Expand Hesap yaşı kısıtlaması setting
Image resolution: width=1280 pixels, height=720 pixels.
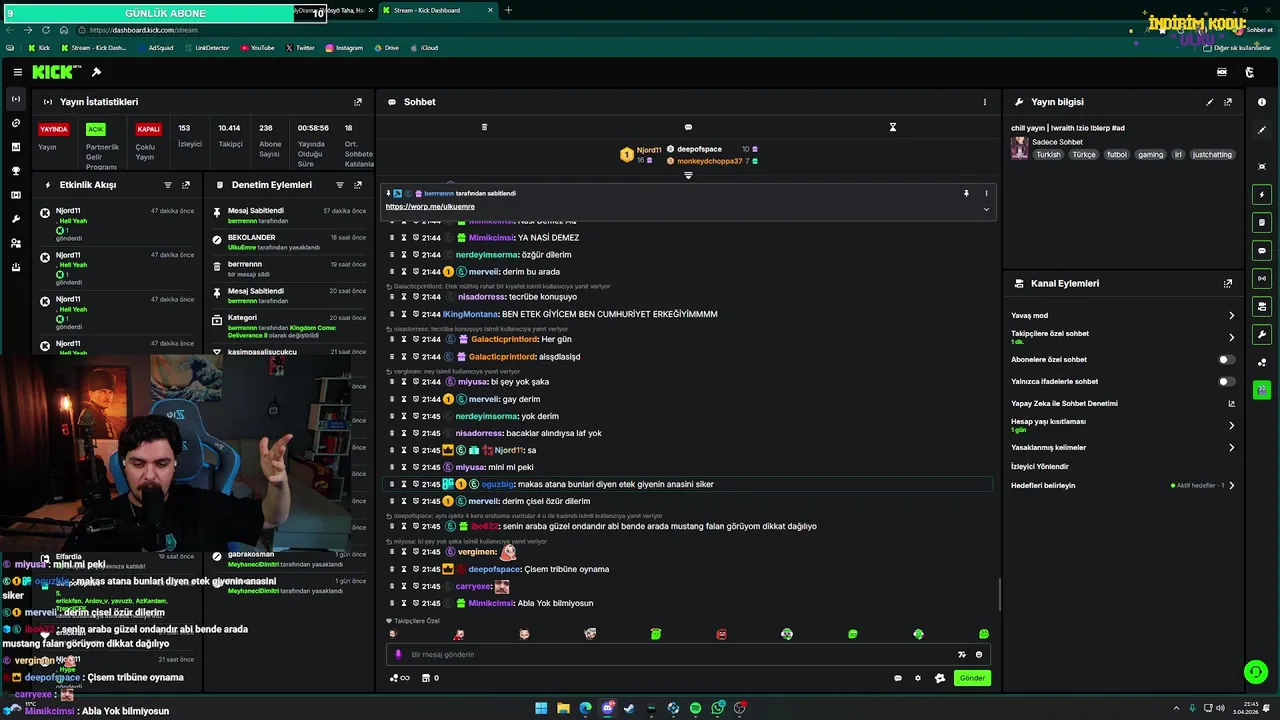pyautogui.click(x=1231, y=425)
